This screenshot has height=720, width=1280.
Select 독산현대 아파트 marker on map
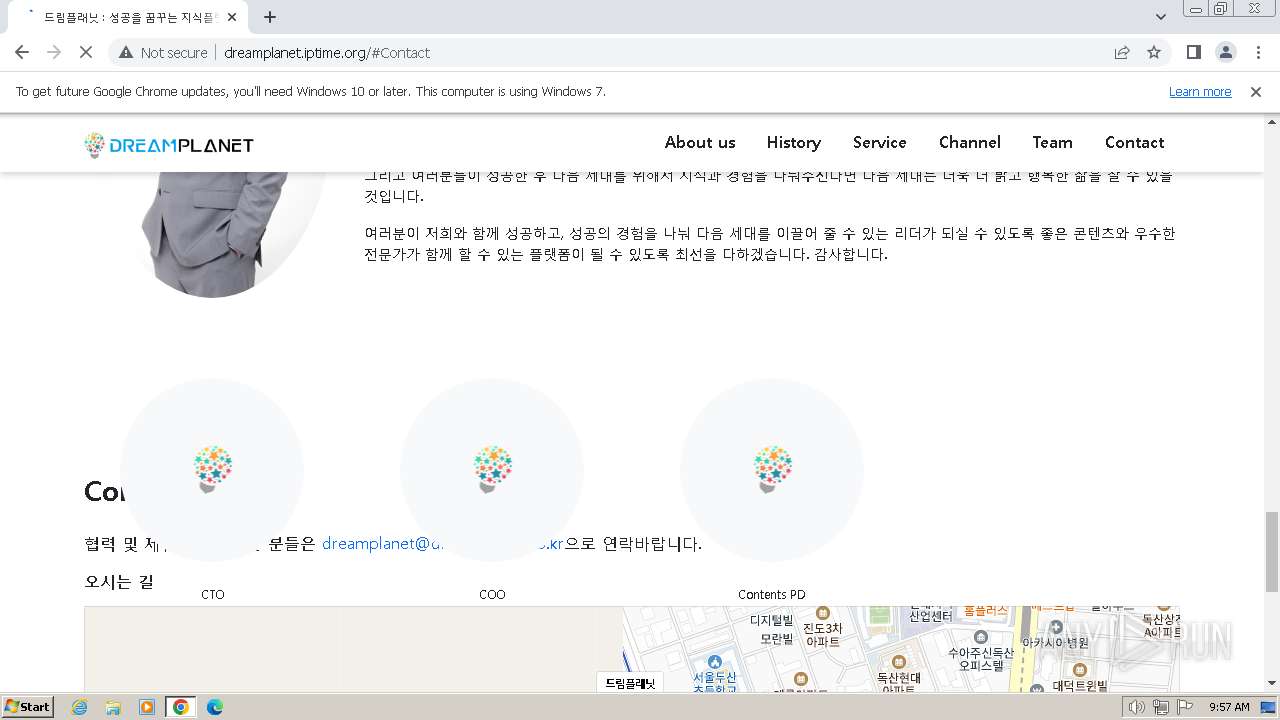(x=898, y=661)
